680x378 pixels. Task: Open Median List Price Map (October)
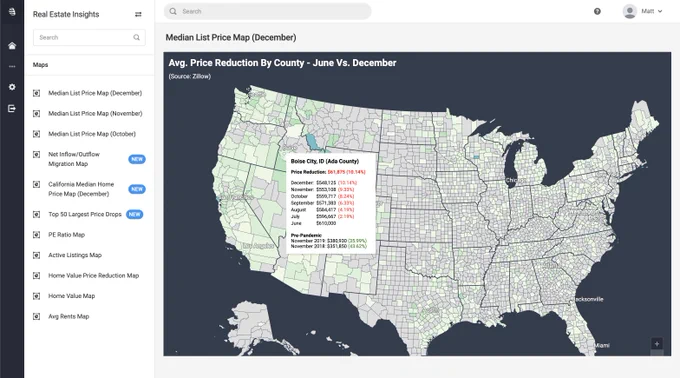tap(92, 134)
